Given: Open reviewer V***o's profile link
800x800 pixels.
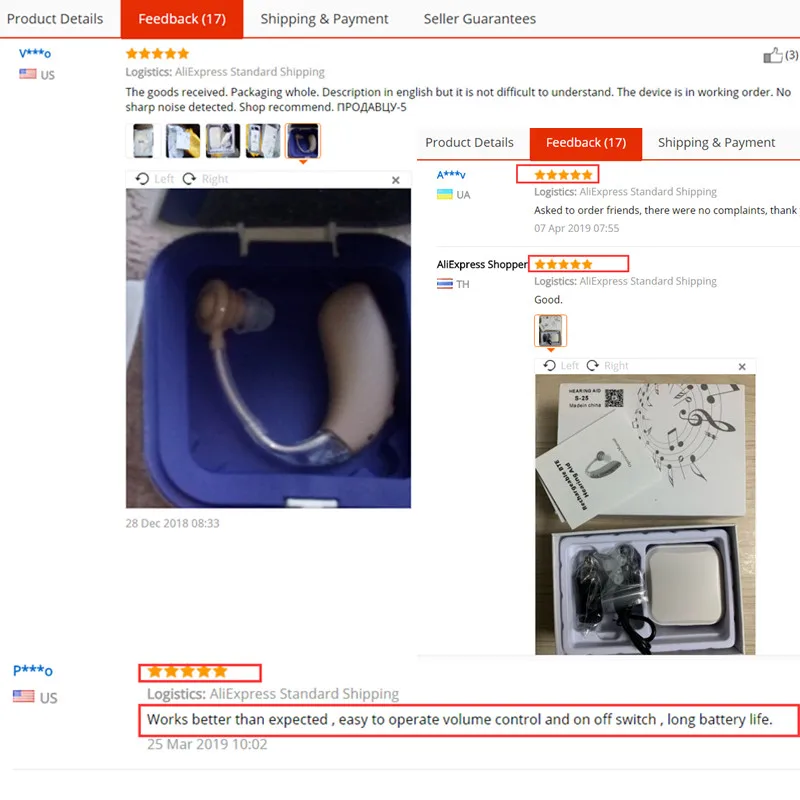Looking at the screenshot, I should tap(35, 53).
